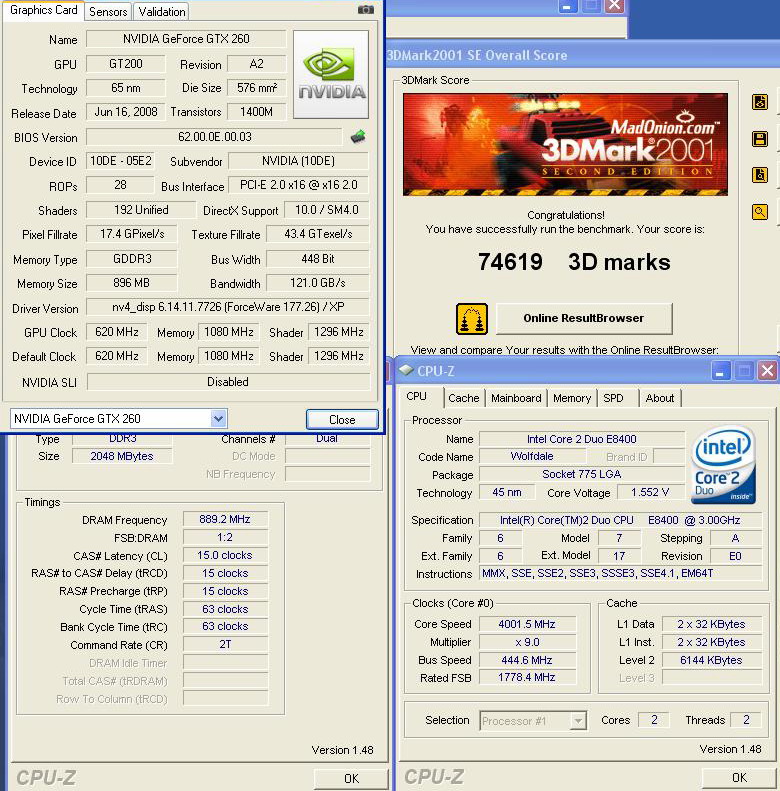Click the NVIDIA SLI Disabled field
Image resolution: width=780 pixels, height=791 pixels.
(228, 382)
